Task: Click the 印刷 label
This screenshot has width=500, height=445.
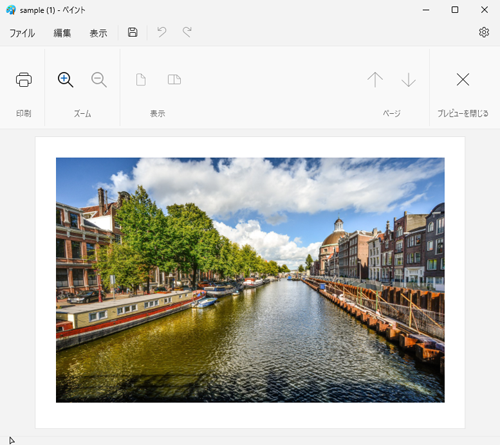Action: (x=24, y=113)
